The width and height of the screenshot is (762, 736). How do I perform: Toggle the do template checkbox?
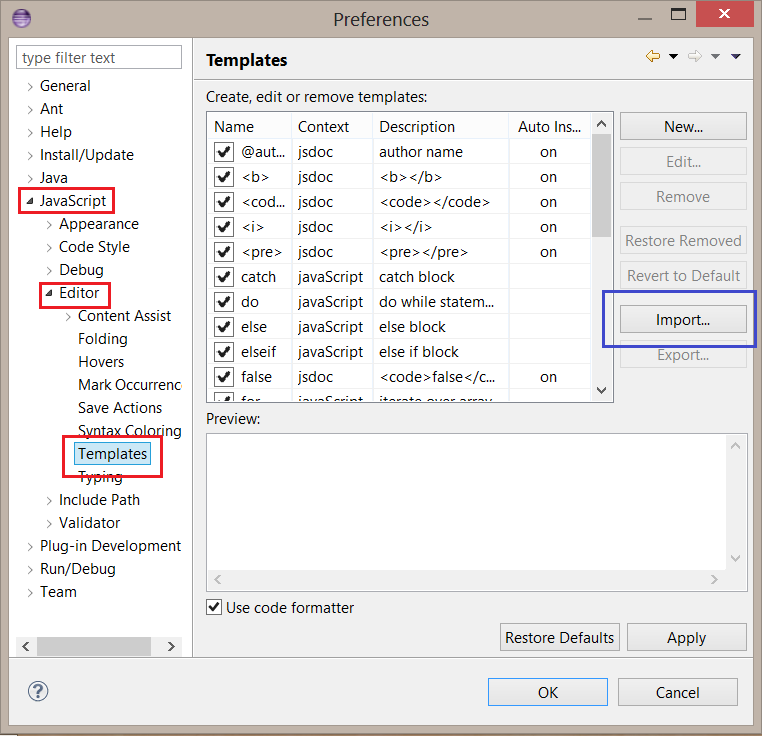click(x=224, y=302)
